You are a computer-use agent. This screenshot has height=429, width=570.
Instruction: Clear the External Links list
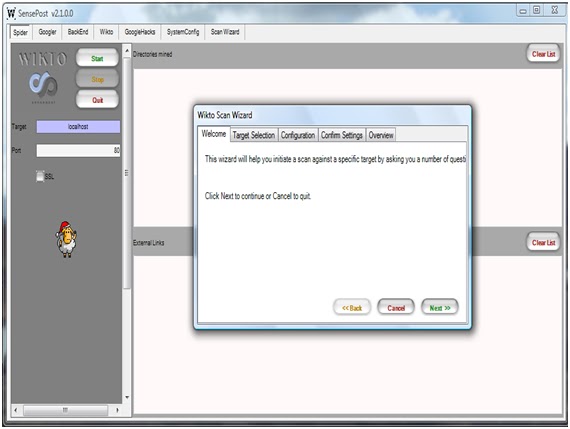[543, 242]
